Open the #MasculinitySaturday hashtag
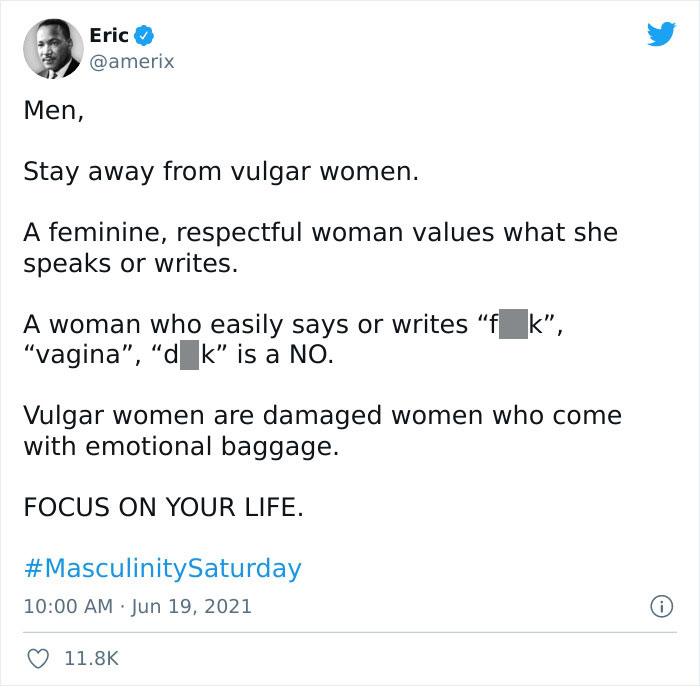 pyautogui.click(x=162, y=569)
